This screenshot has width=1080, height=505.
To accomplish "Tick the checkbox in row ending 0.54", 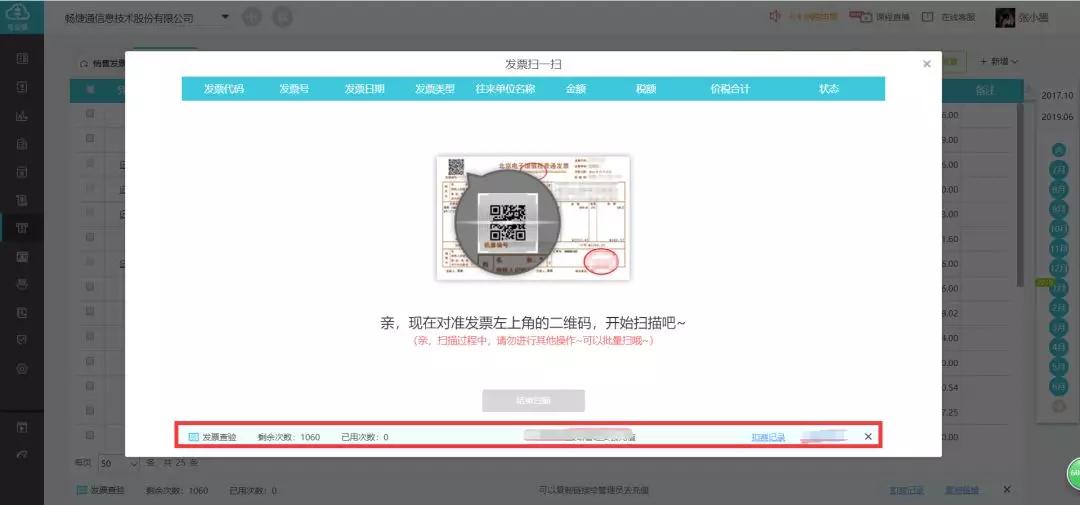I will [90, 386].
